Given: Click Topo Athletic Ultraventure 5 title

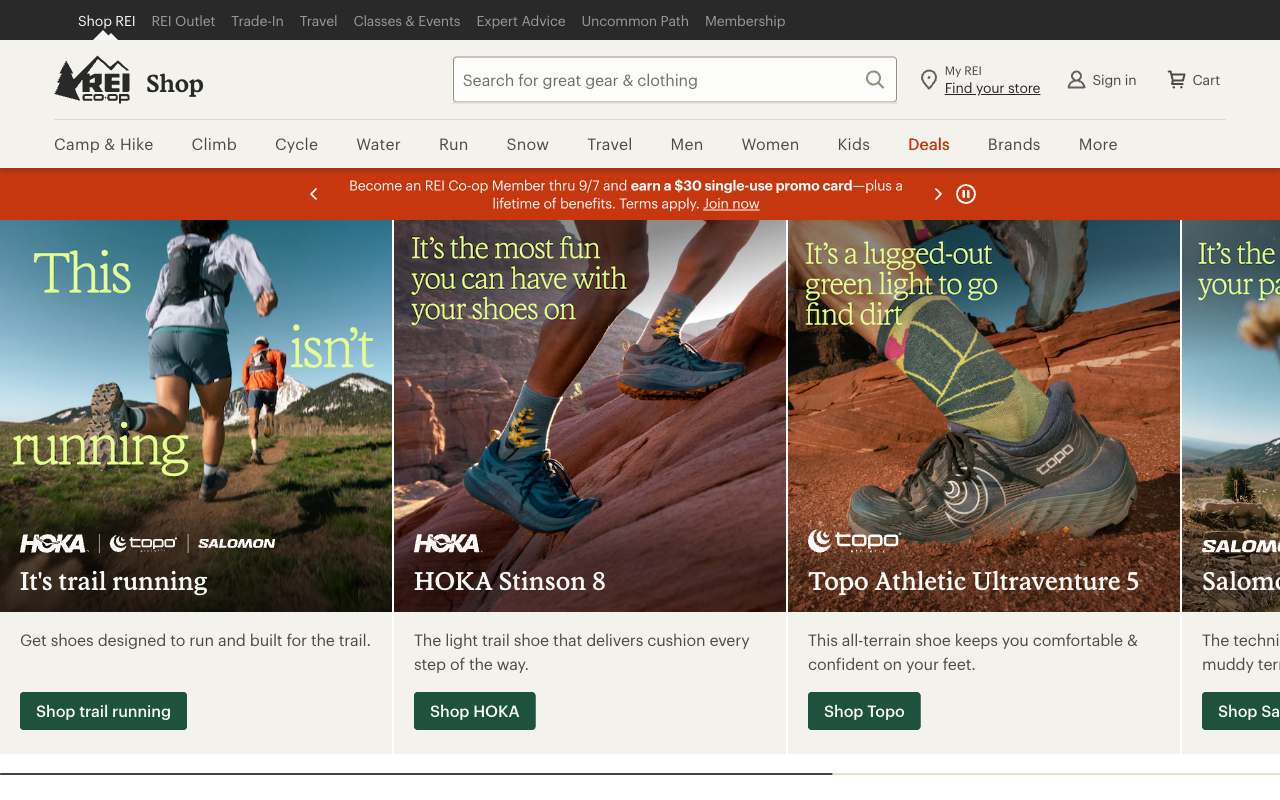Looking at the screenshot, I should coord(973,581).
